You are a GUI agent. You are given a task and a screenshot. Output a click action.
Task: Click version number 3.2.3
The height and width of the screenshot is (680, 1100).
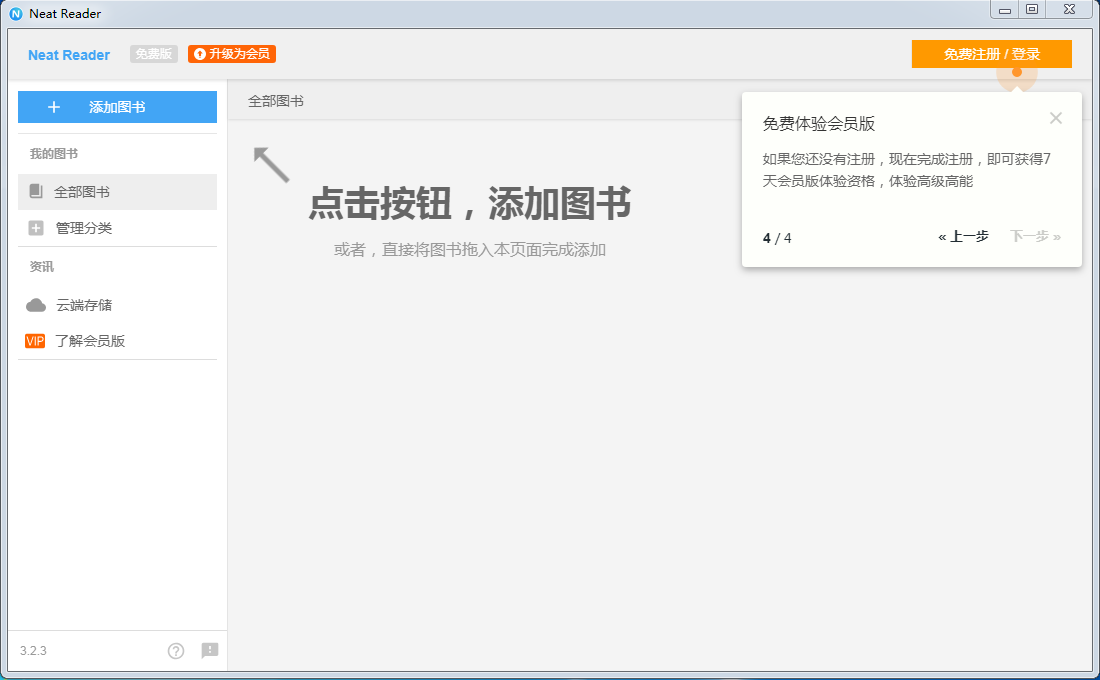pyautogui.click(x=33, y=651)
